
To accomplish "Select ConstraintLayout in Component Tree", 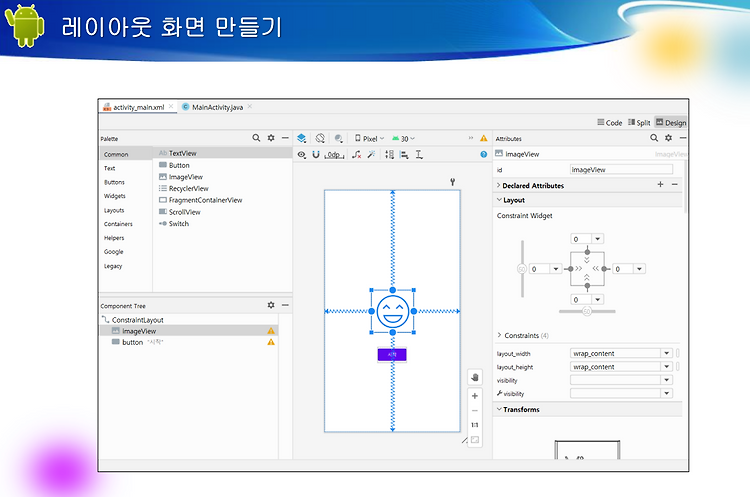I will (133, 320).
